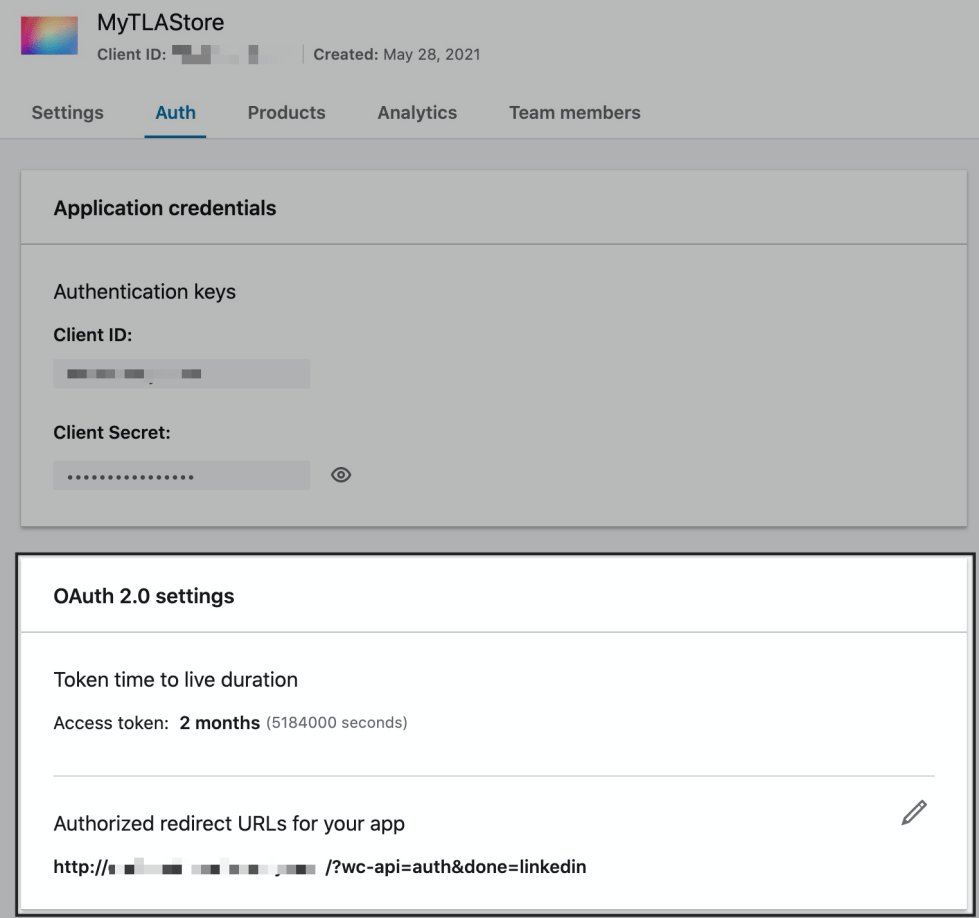Click the 'OAuth 2.0 settings' heading
Viewport: 979px width, 918px height.
(144, 596)
